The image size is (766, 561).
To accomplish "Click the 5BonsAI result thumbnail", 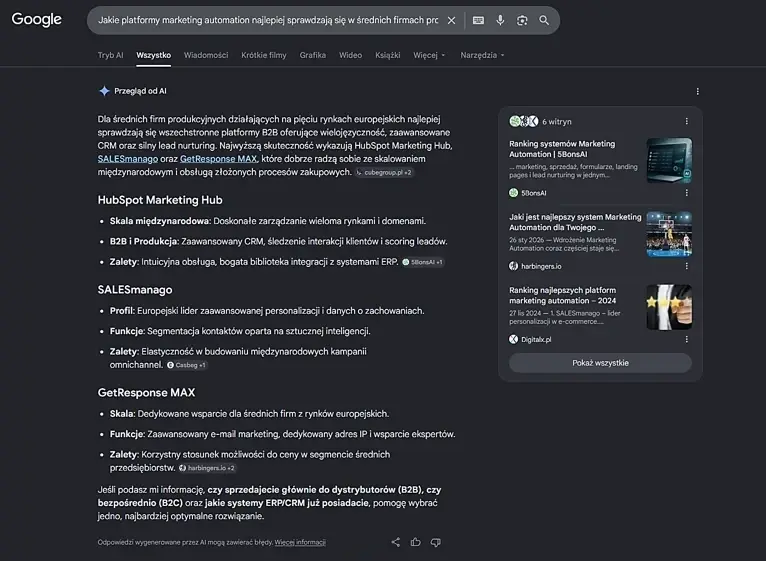I will (x=669, y=160).
